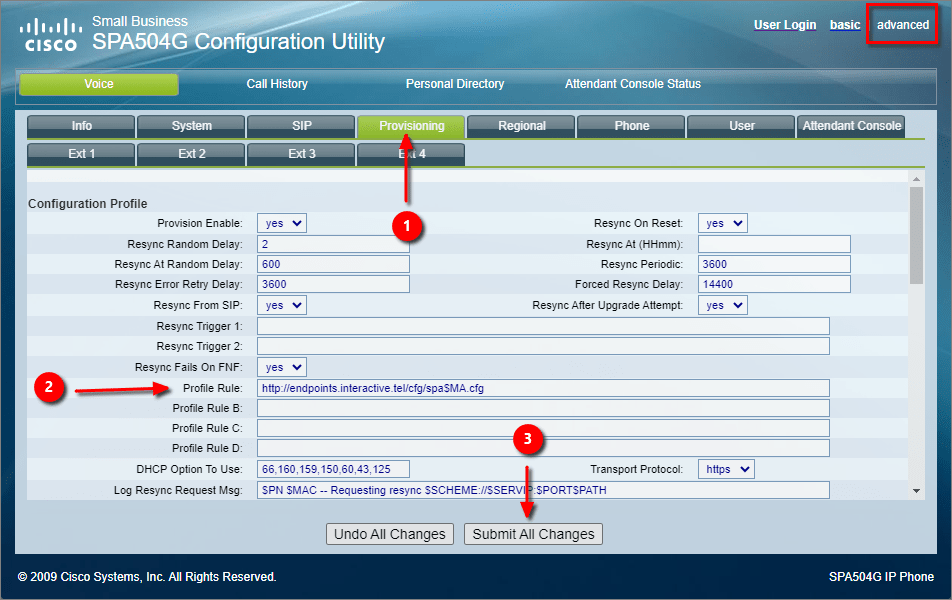Open the Resync After Upgrade Attempt dropdown
Image resolution: width=952 pixels, height=600 pixels.
[722, 305]
